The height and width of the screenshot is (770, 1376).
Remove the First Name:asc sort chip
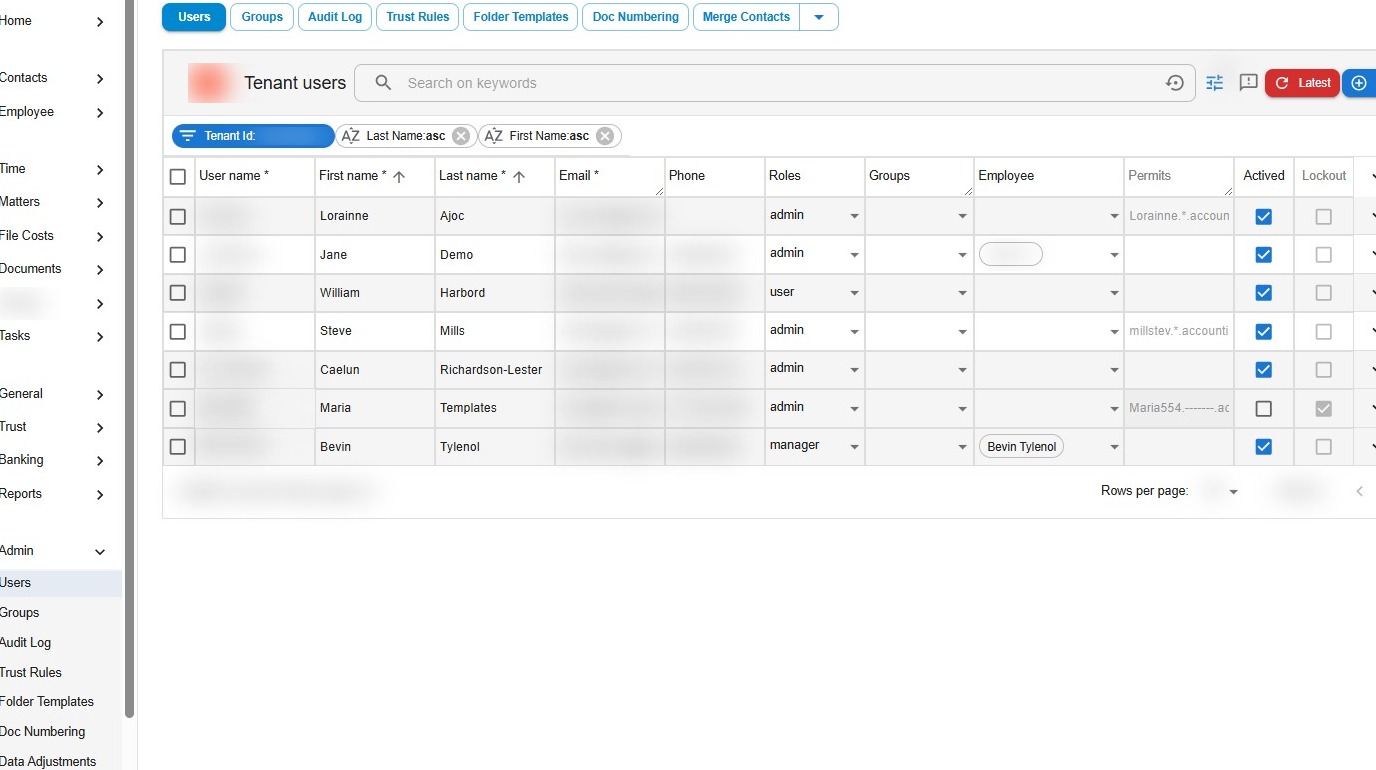pyautogui.click(x=605, y=136)
